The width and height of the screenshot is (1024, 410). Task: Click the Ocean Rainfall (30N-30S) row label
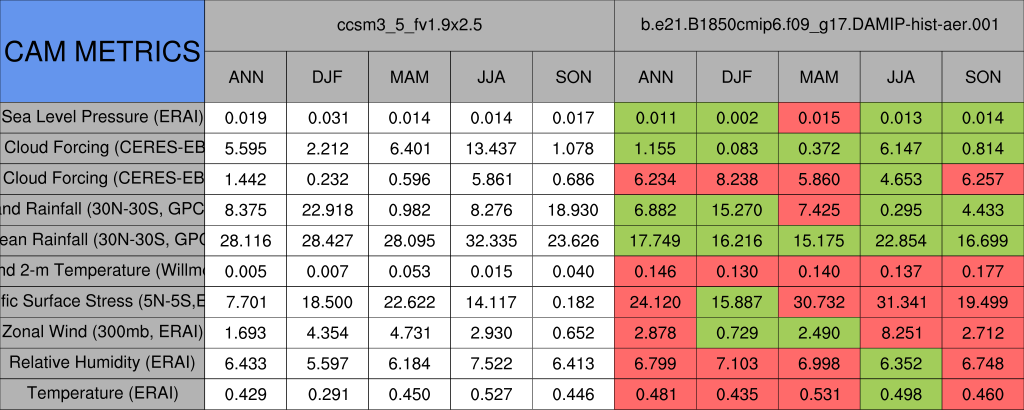point(102,239)
